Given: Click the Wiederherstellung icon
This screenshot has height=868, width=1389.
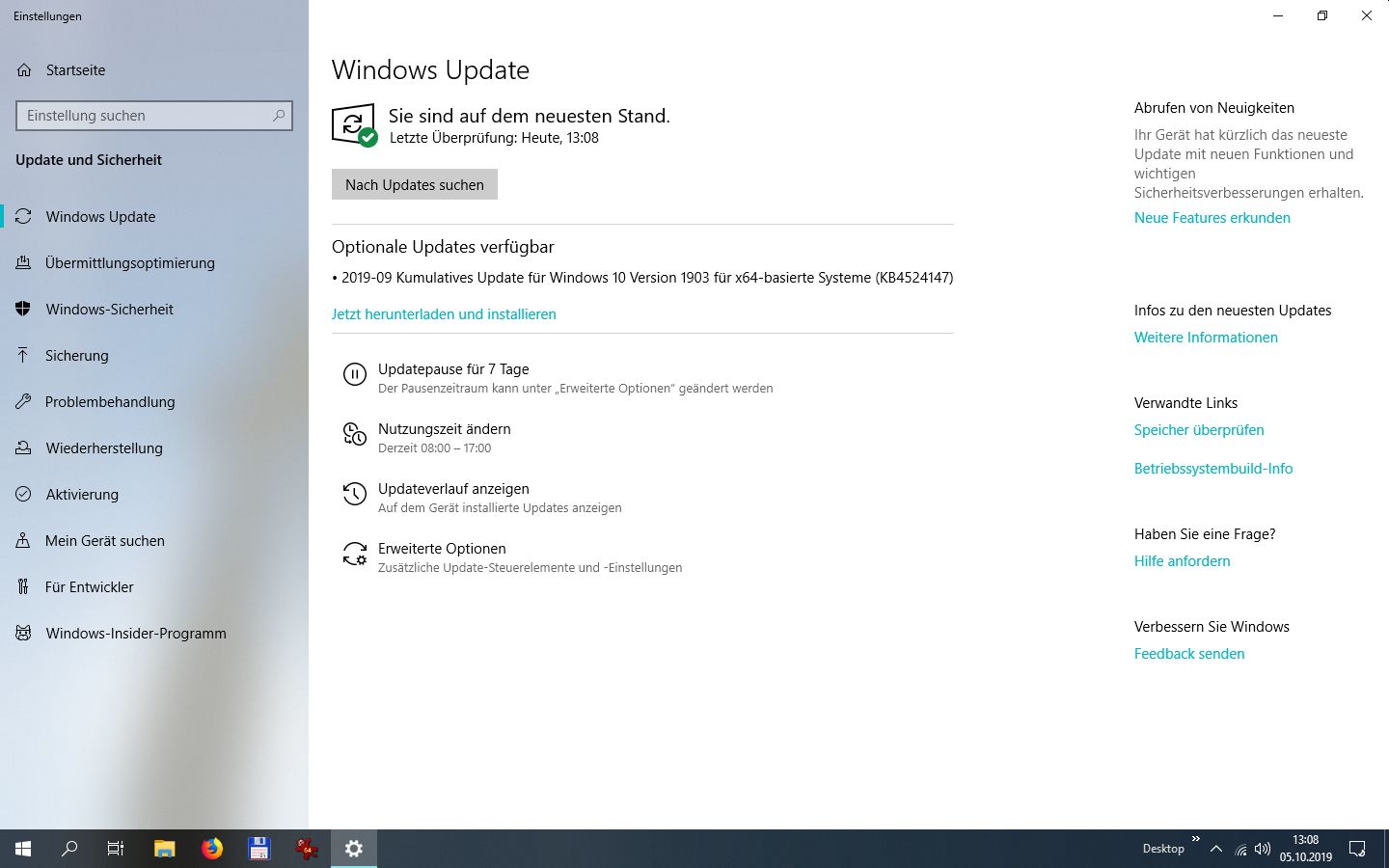Looking at the screenshot, I should [24, 448].
